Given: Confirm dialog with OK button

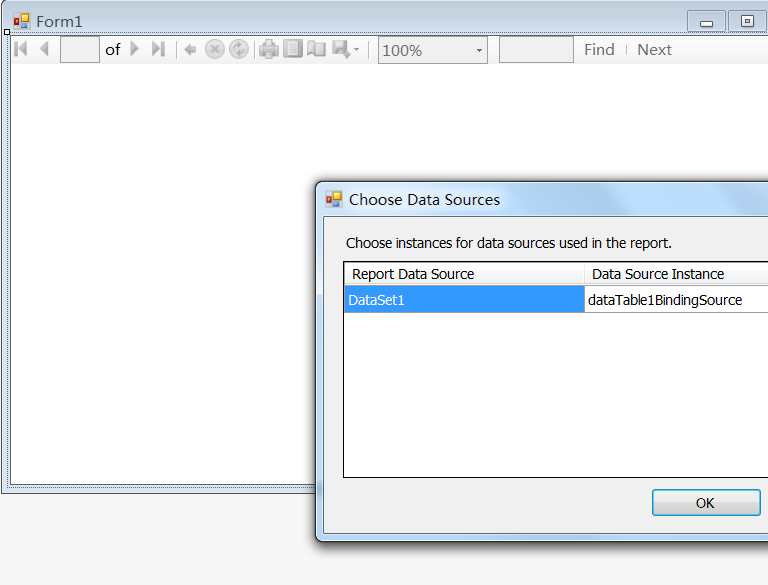Looking at the screenshot, I should [706, 503].
